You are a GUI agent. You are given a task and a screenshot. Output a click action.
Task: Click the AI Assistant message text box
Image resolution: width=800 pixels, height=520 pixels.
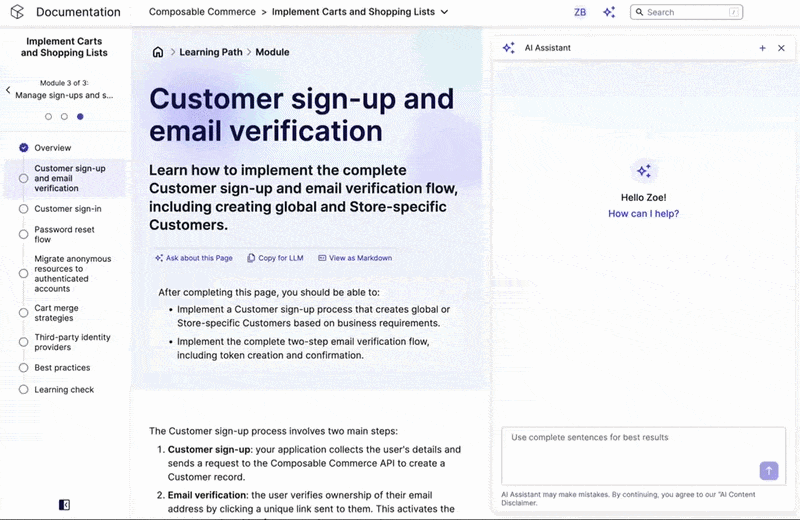coord(643,456)
